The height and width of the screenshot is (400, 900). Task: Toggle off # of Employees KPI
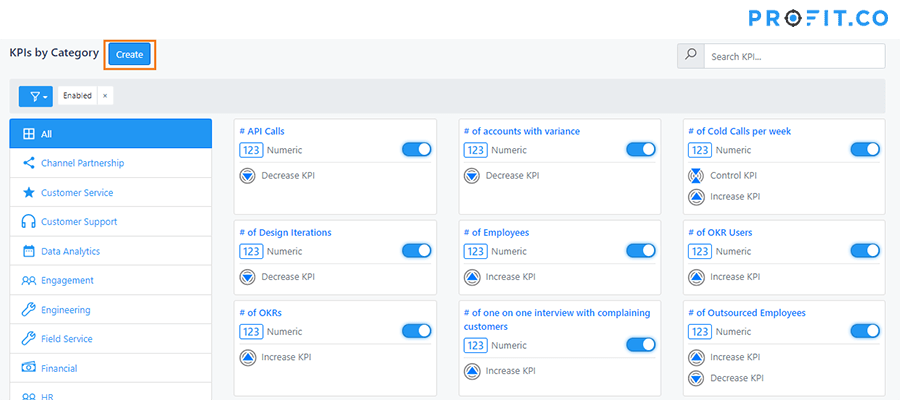click(x=640, y=251)
